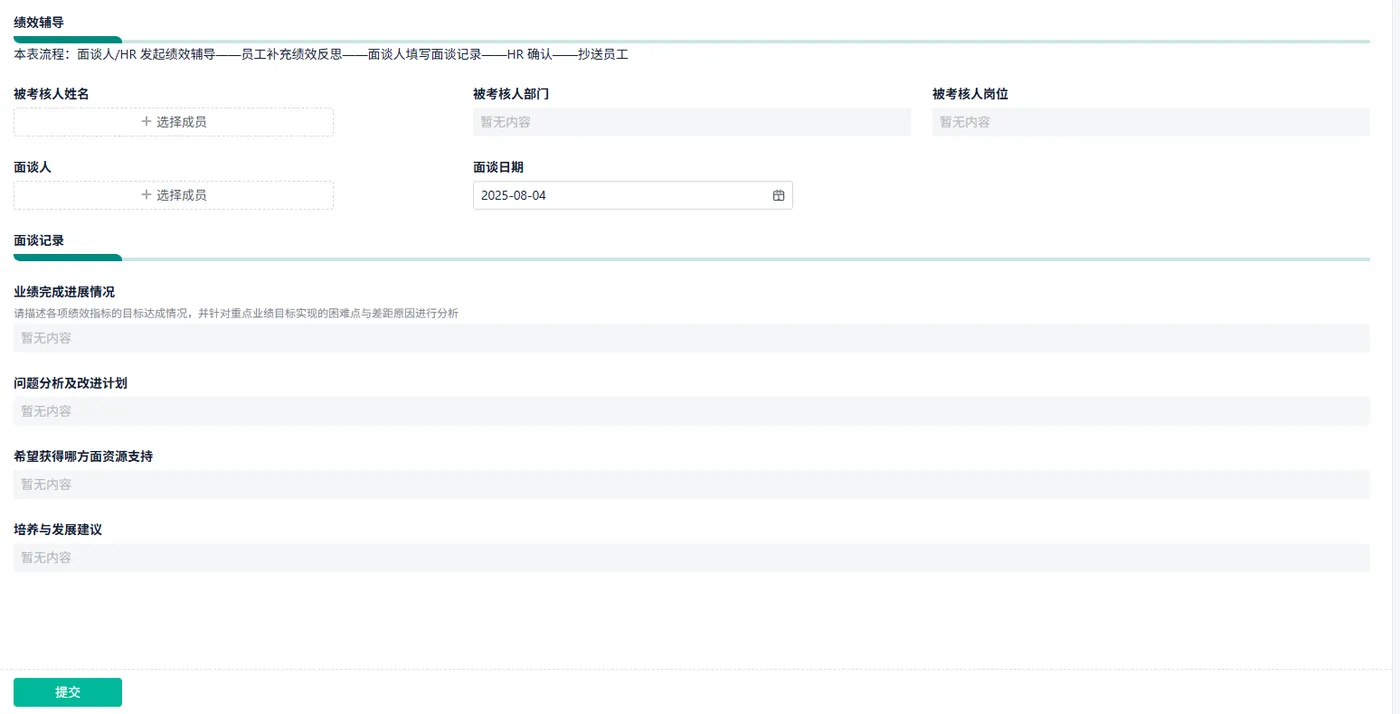Image resolution: width=1400 pixels, height=714 pixels.
Task: Click the 培养与发展建议 label
Action: (x=58, y=529)
